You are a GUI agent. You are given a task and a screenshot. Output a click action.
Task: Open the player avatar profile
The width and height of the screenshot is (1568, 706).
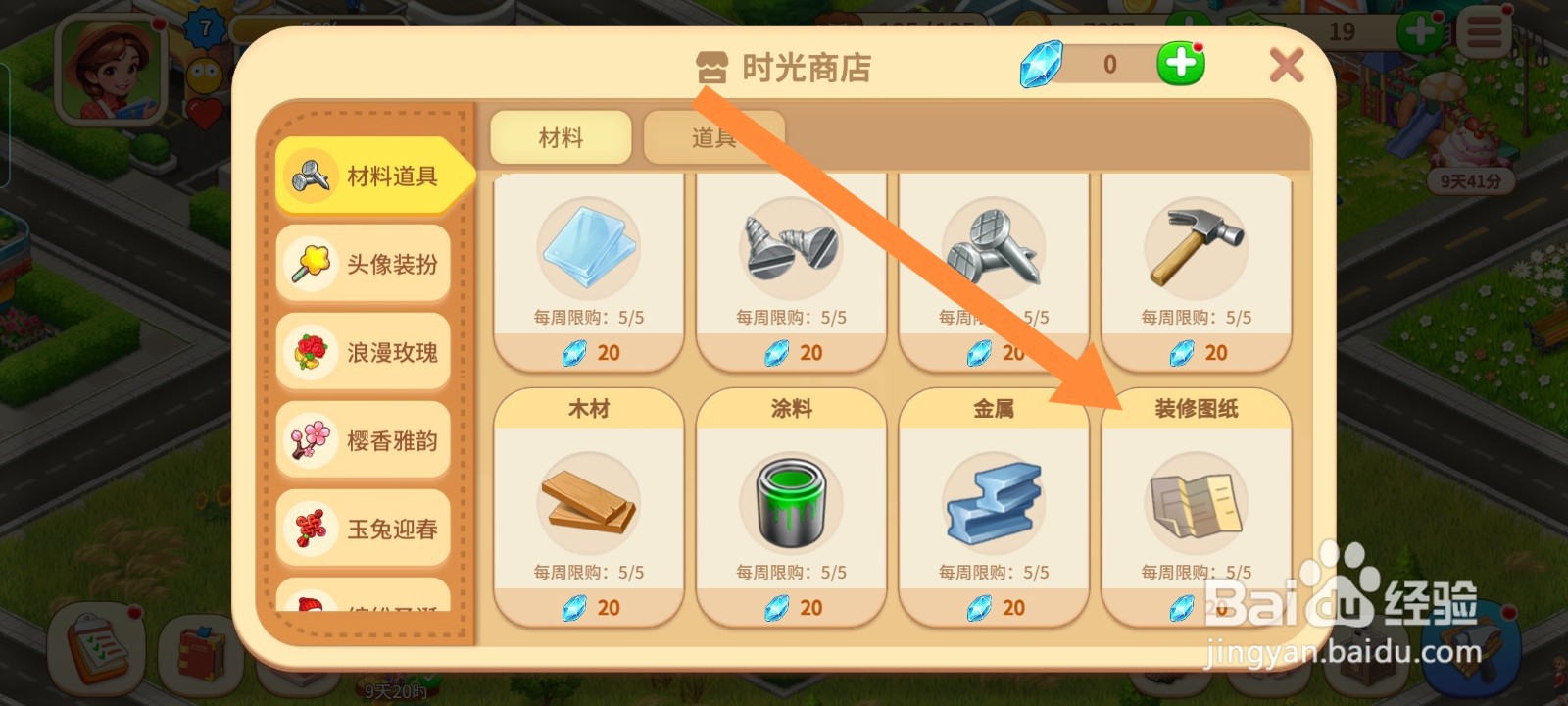coord(111,69)
